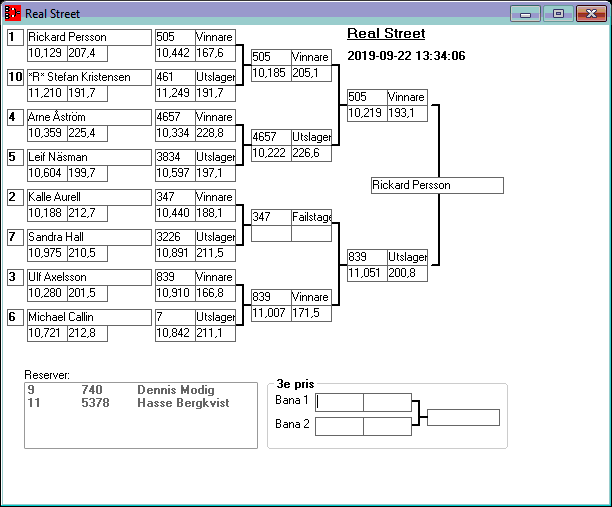Click the Bana 2 first input field
The height and width of the screenshot is (507, 612).
click(340, 426)
